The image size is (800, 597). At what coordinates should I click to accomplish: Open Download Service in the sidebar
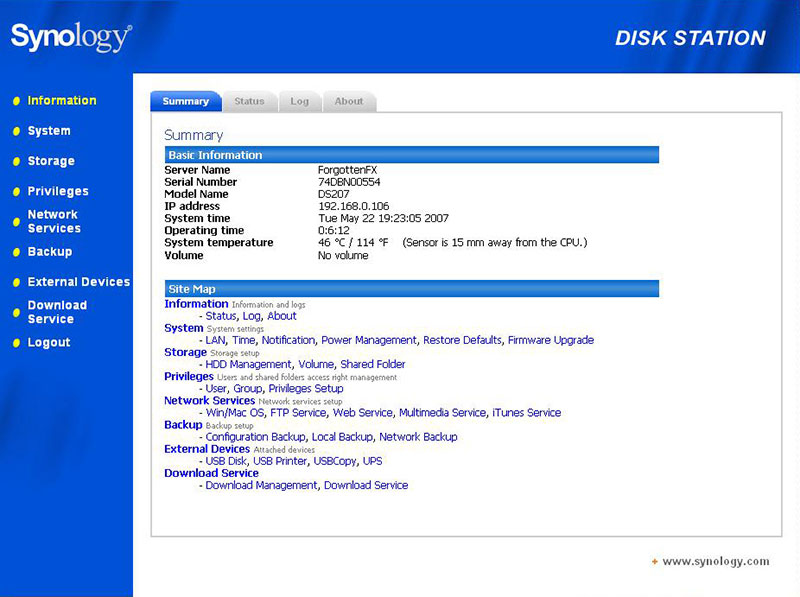[57, 312]
